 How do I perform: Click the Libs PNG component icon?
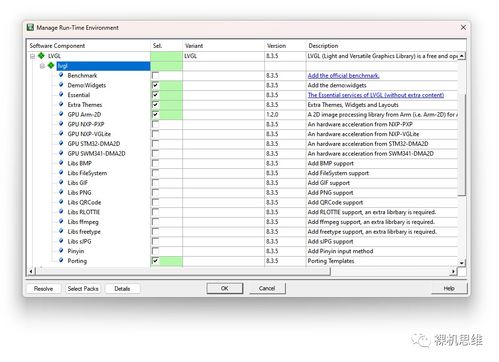point(61,192)
